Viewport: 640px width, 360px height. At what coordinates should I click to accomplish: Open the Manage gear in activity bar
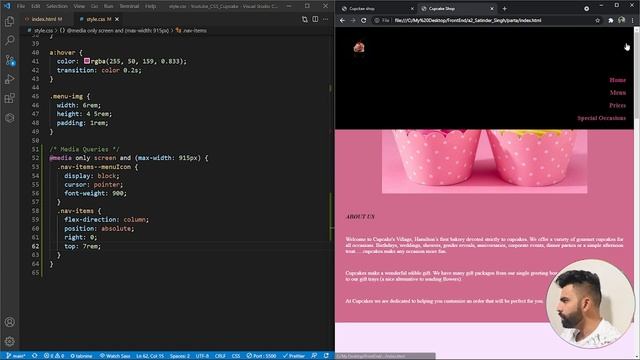pyautogui.click(x=9, y=341)
